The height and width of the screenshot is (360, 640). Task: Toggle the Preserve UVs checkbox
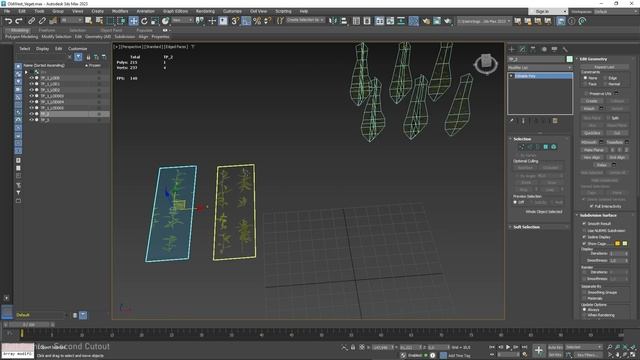tap(587, 93)
